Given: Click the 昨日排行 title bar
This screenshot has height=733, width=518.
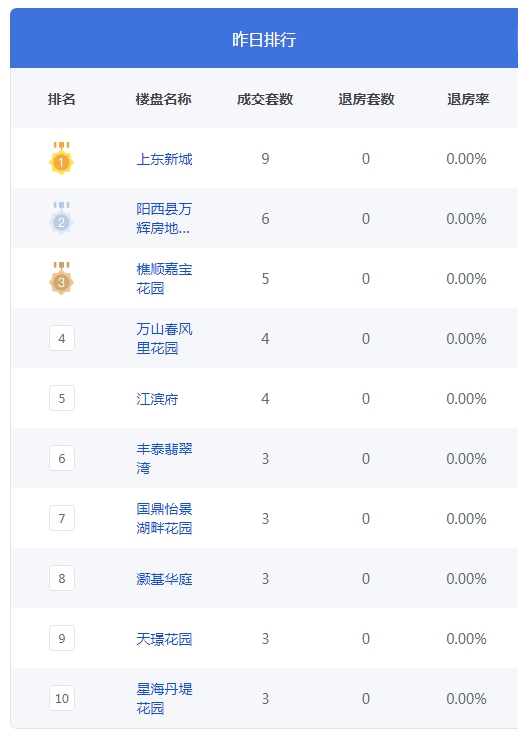Looking at the screenshot, I should pyautogui.click(x=264, y=39).
